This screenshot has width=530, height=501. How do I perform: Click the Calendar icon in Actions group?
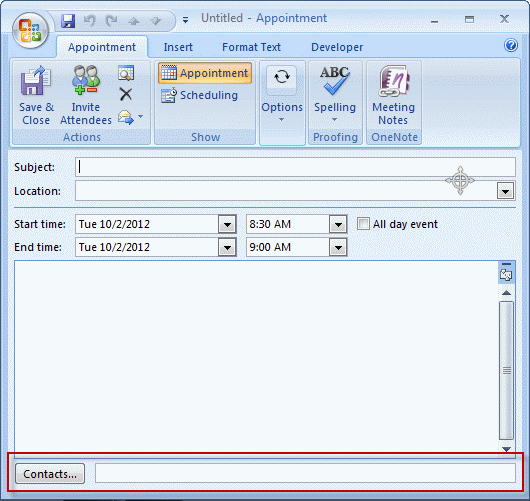[x=126, y=73]
